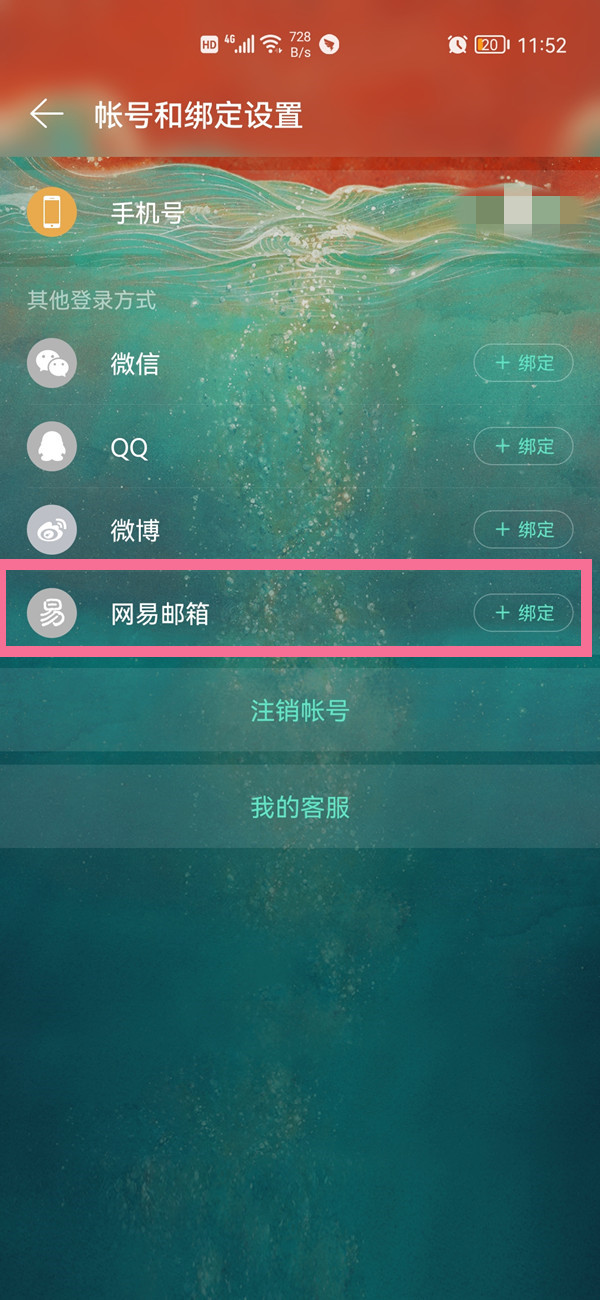Open 注销帐号 to cancel account
This screenshot has width=600, height=1300.
pos(300,712)
